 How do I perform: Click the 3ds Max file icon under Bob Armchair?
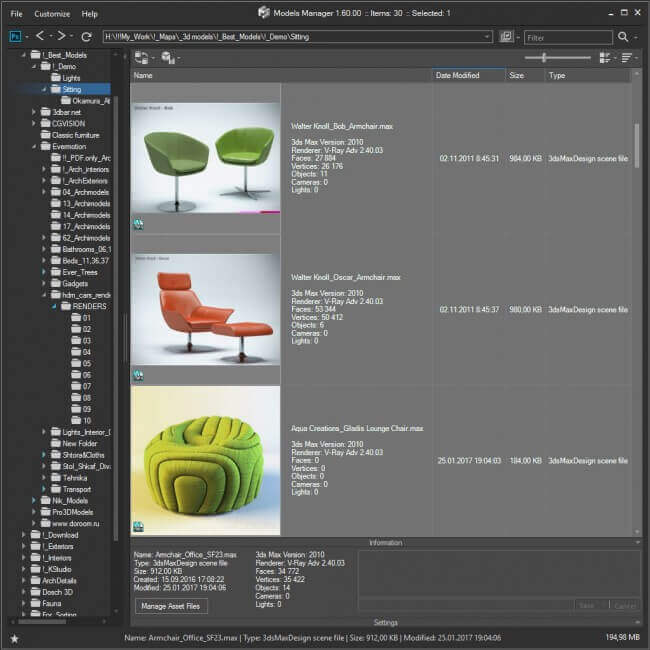point(138,225)
